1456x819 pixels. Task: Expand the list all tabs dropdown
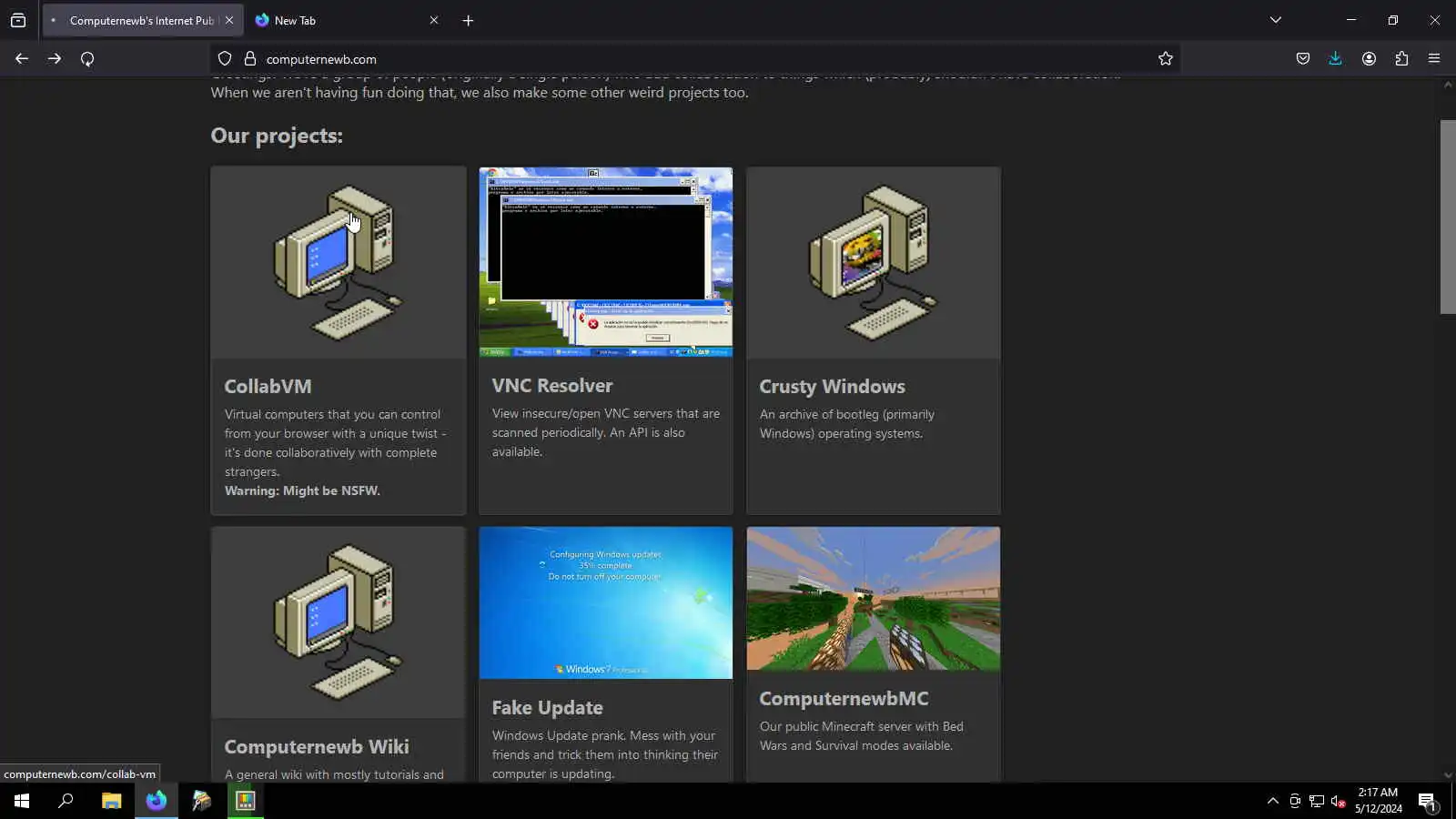[x=1276, y=20]
